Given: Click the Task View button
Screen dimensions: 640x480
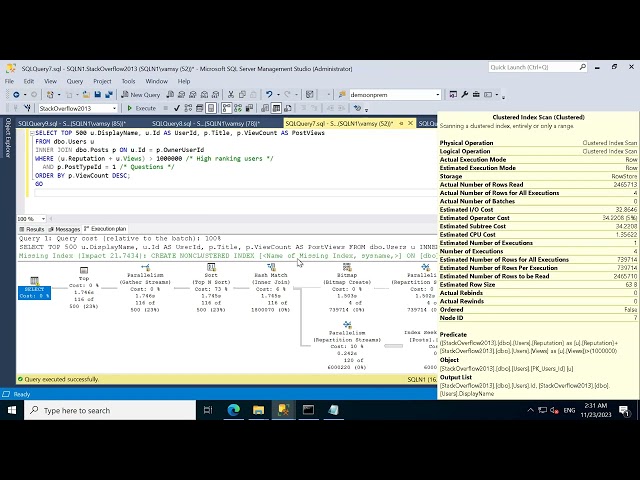Looking at the screenshot, I should (x=208, y=410).
